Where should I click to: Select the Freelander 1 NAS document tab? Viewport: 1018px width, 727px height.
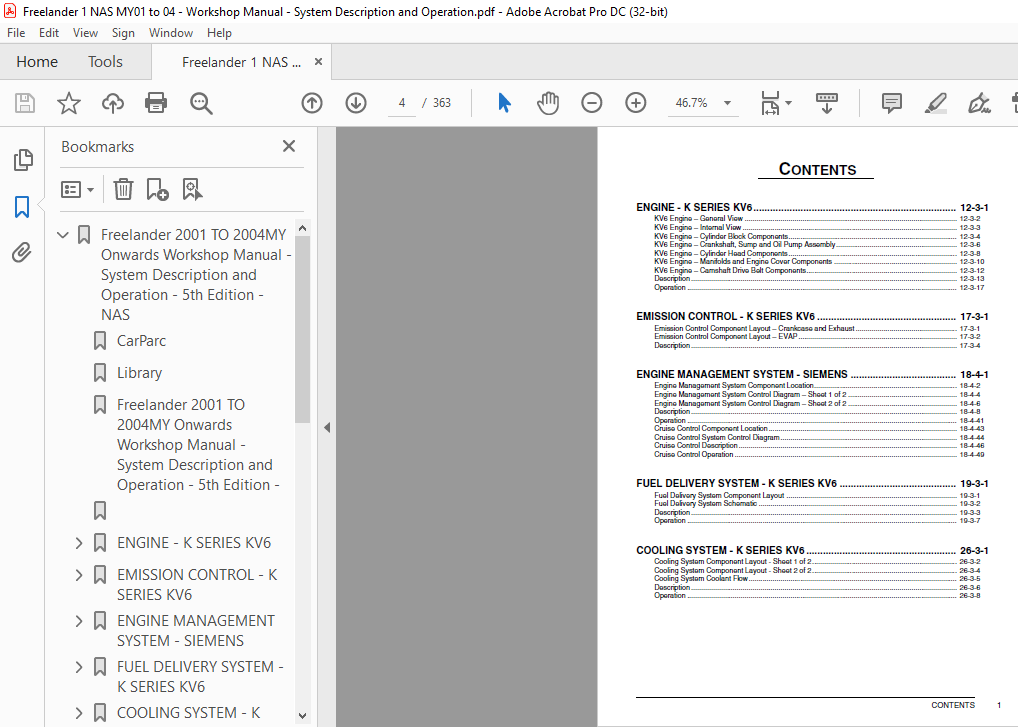tap(241, 62)
